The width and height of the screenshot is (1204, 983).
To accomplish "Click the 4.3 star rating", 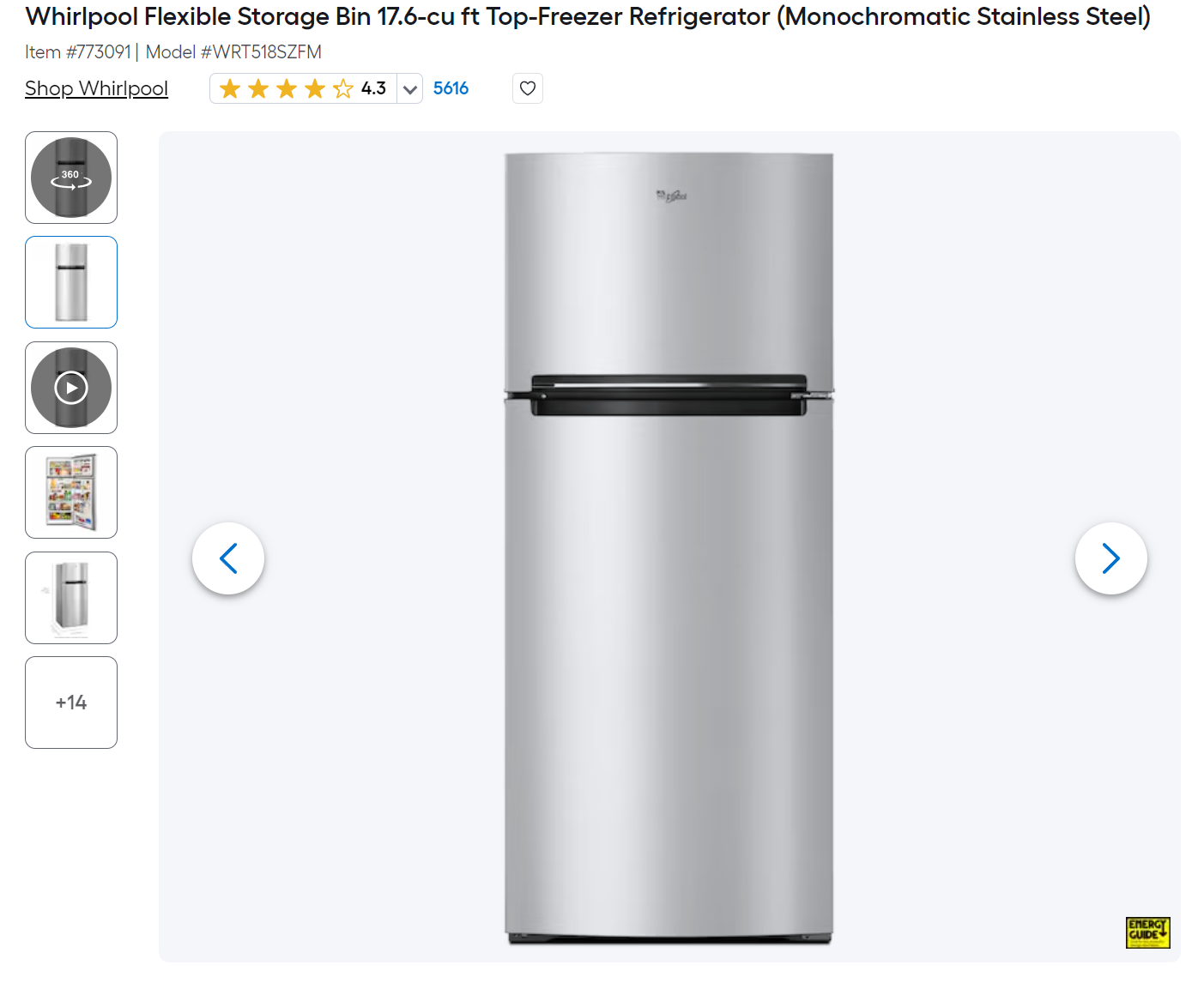I will (x=373, y=88).
